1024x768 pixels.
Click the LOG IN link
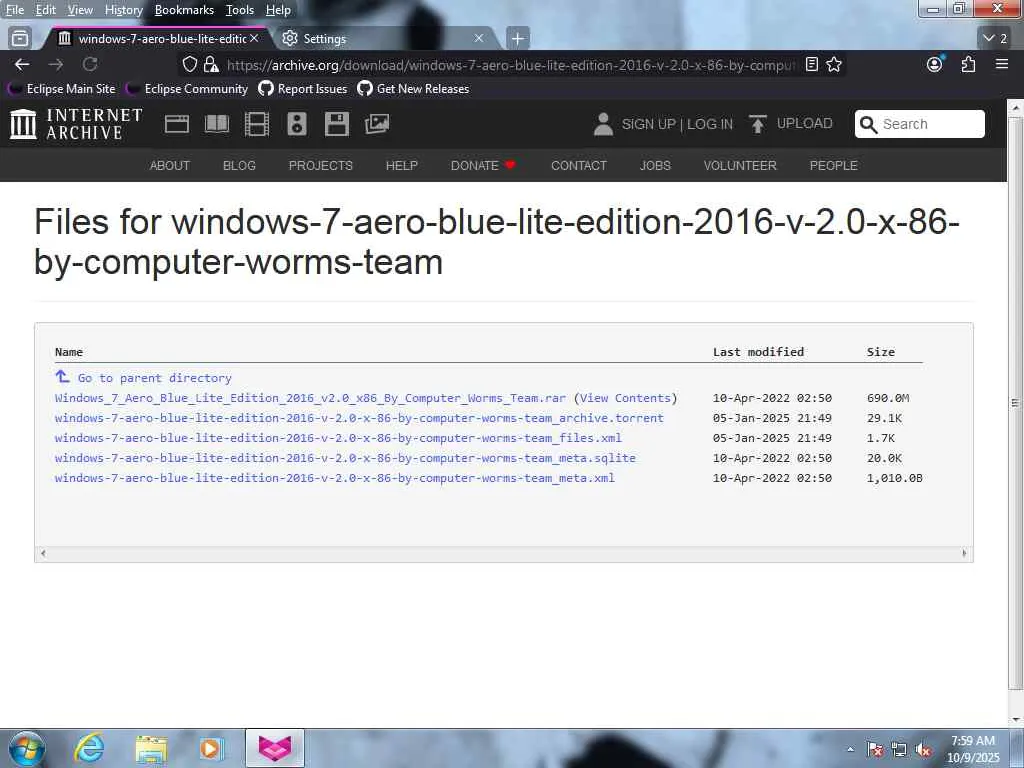(710, 124)
